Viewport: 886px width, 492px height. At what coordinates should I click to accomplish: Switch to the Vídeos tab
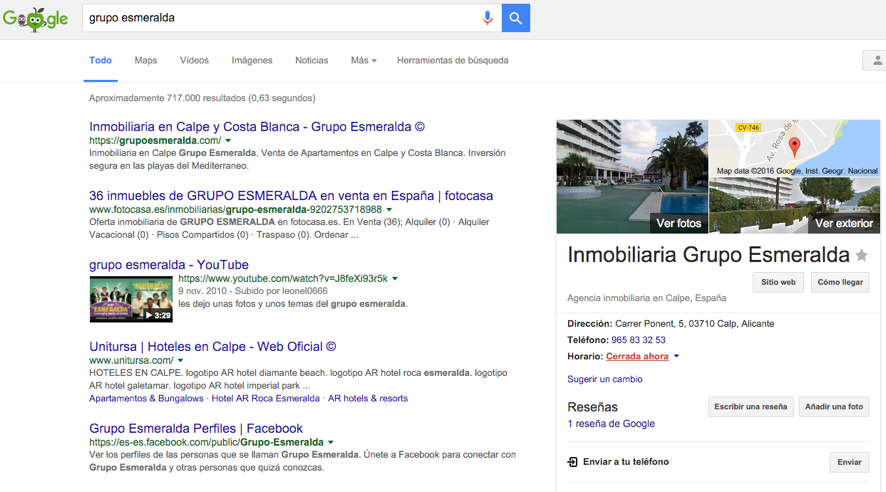click(194, 60)
